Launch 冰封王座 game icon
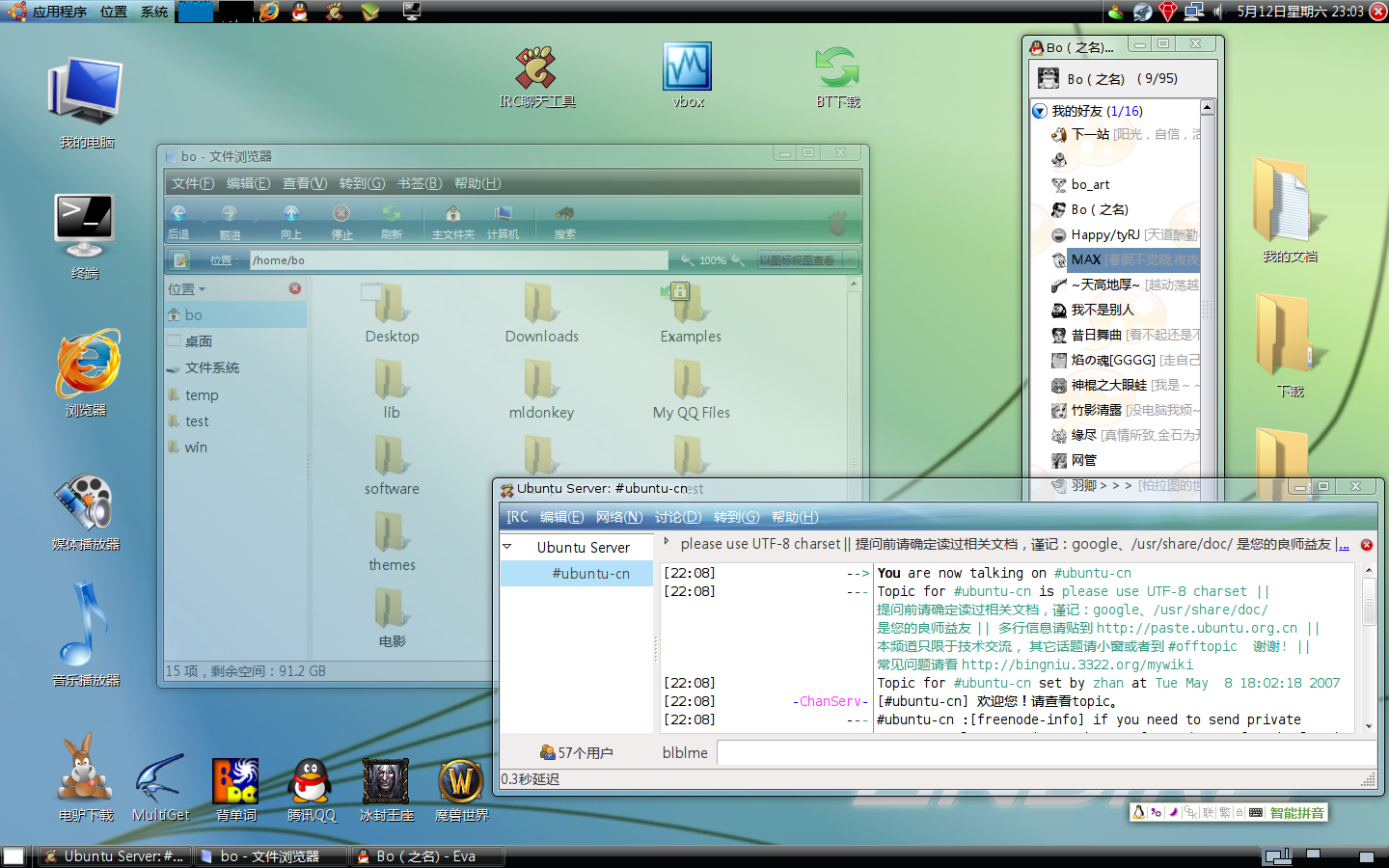 pos(386,789)
